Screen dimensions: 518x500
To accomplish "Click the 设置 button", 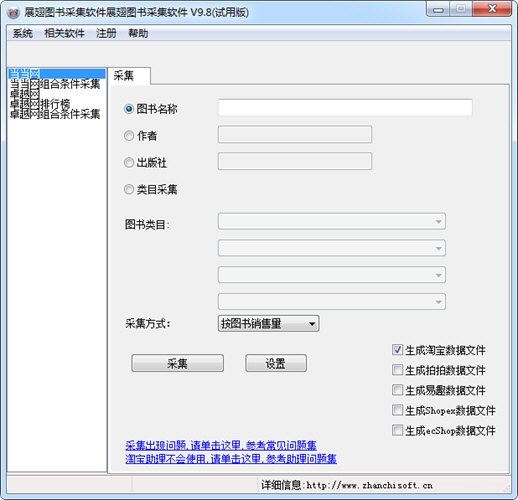I will click(276, 363).
